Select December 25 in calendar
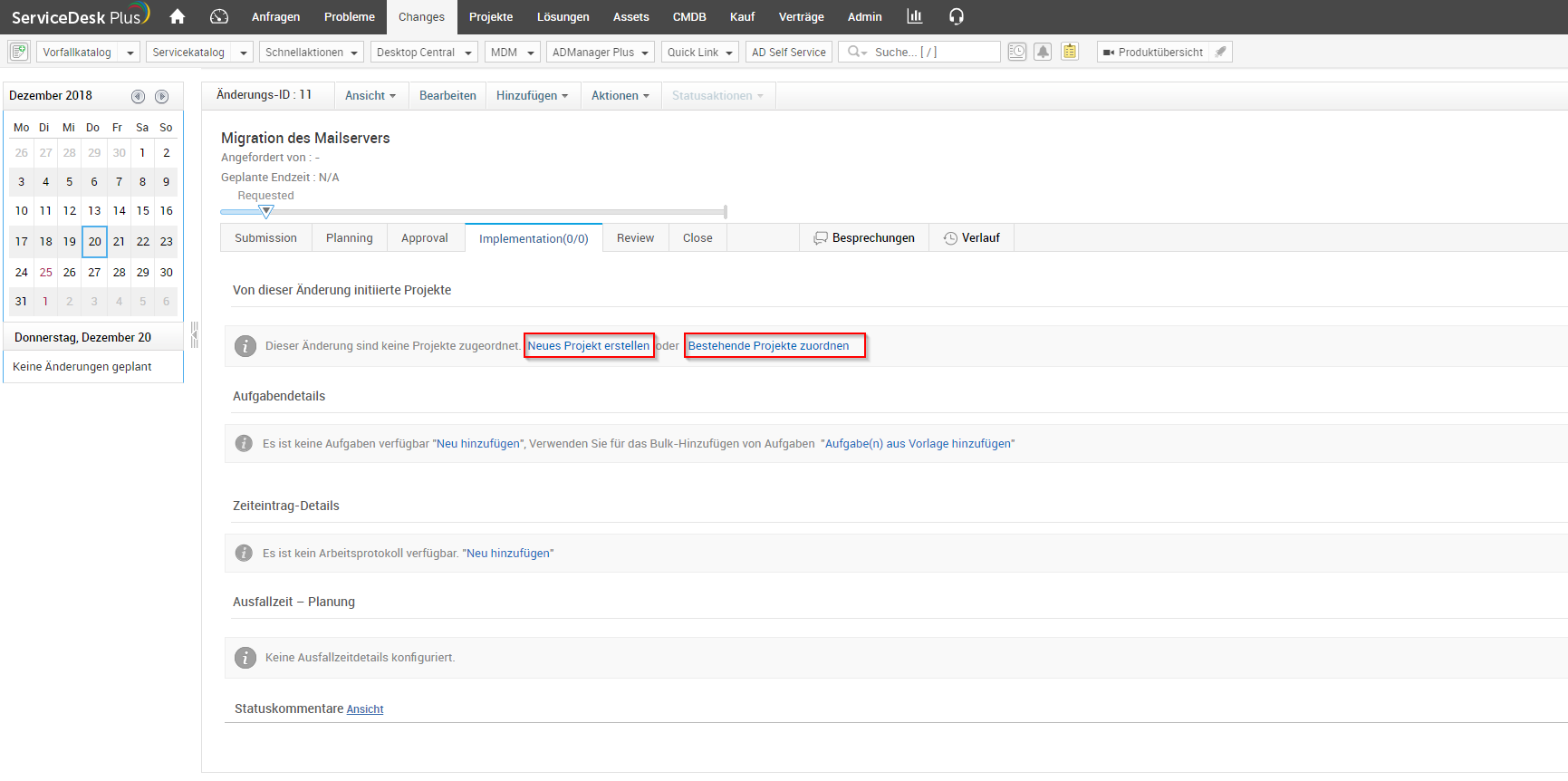Image resolution: width=1568 pixels, height=781 pixels. (45, 272)
